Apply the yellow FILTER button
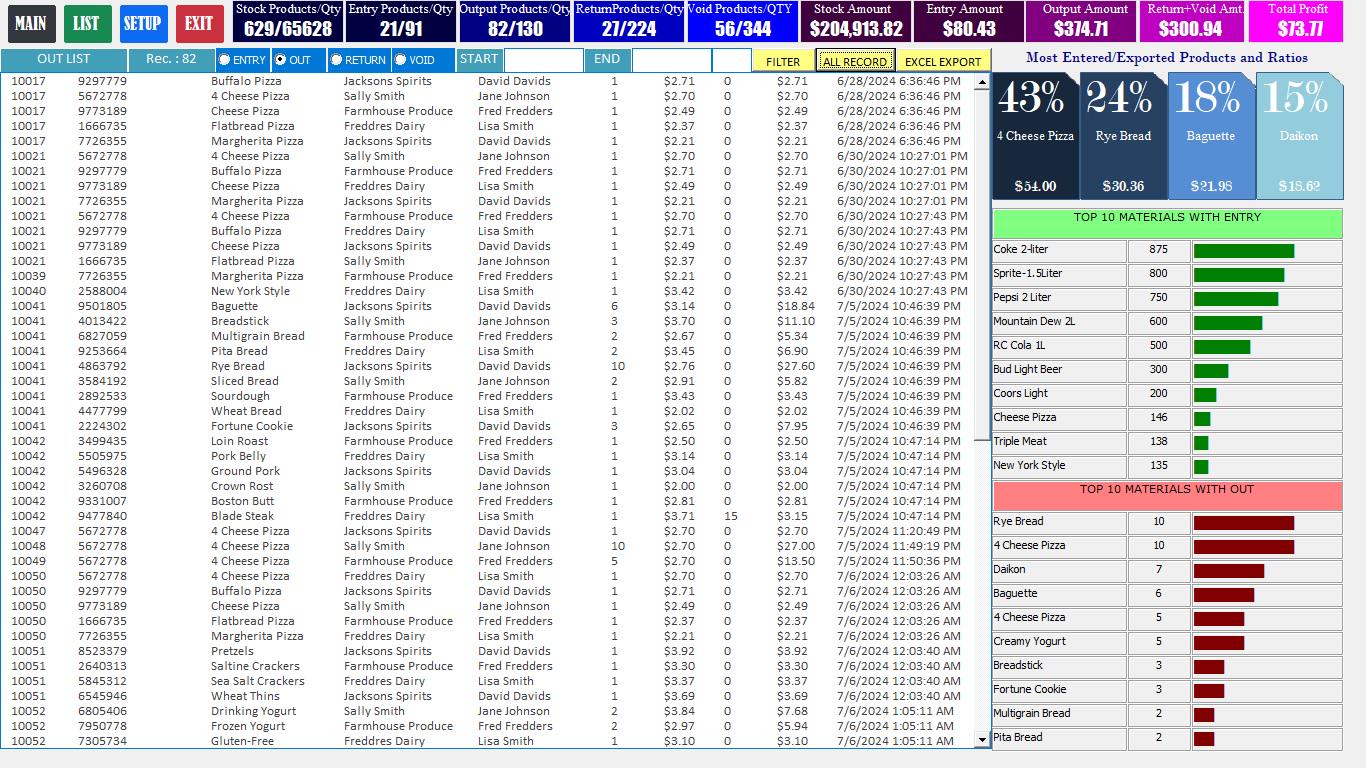Image resolution: width=1366 pixels, height=768 pixels. point(783,61)
